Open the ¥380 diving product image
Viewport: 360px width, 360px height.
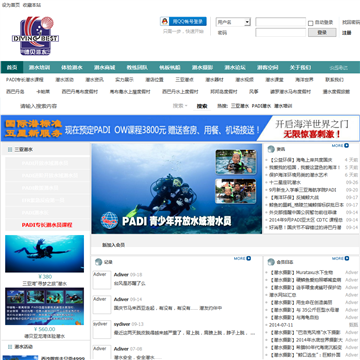(44, 254)
